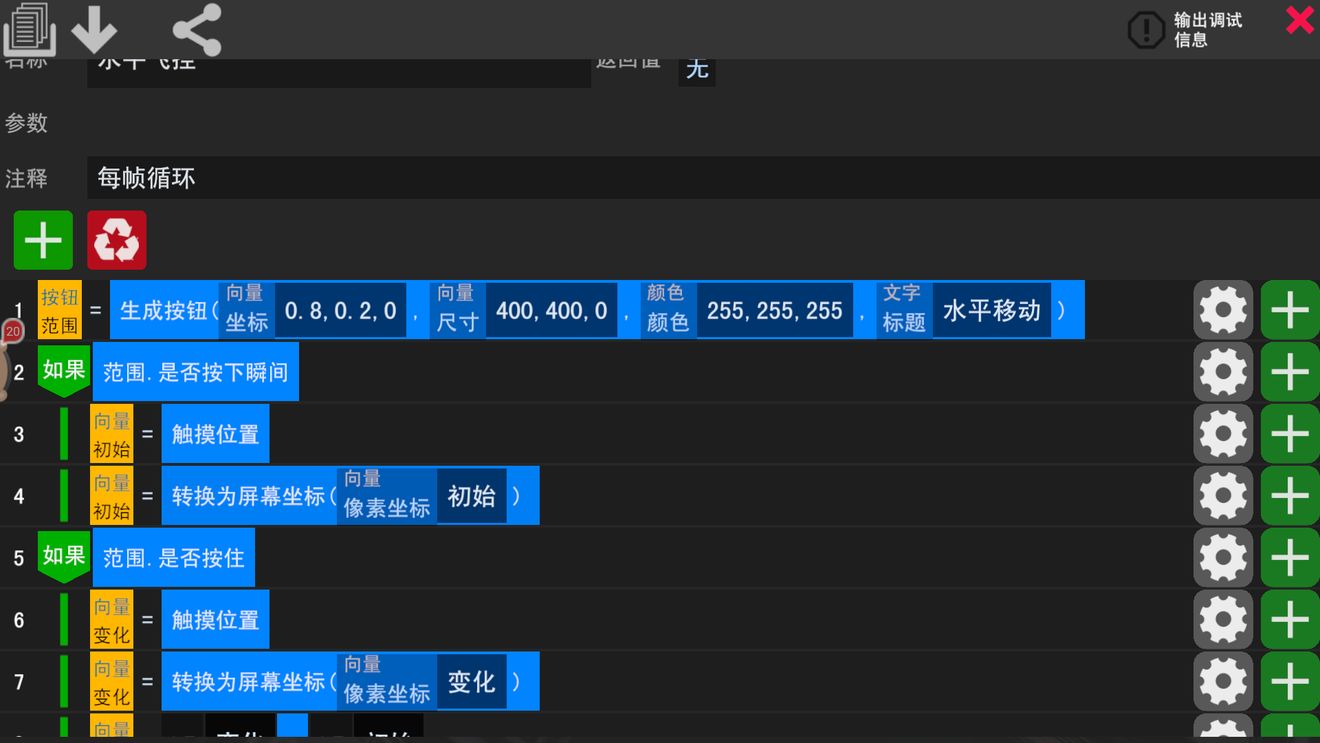Image resolution: width=1320 pixels, height=743 pixels.
Task: Edit button title 水平移动
Action: coord(992,311)
